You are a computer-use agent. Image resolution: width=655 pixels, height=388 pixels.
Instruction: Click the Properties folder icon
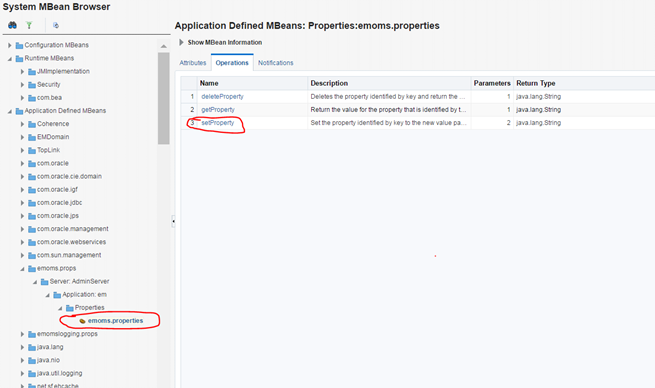[x=70, y=308]
